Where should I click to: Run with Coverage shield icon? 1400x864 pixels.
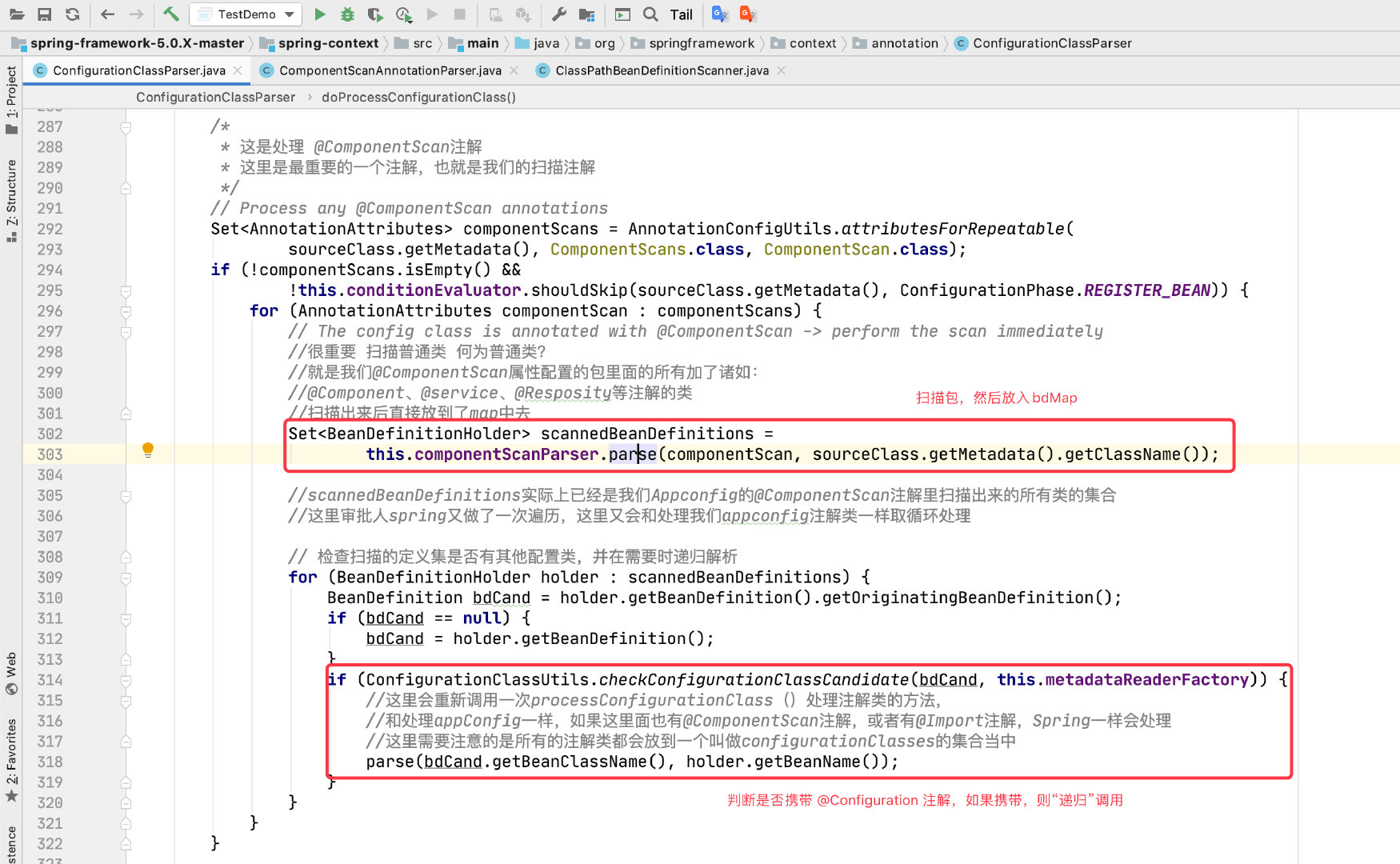pos(375,14)
